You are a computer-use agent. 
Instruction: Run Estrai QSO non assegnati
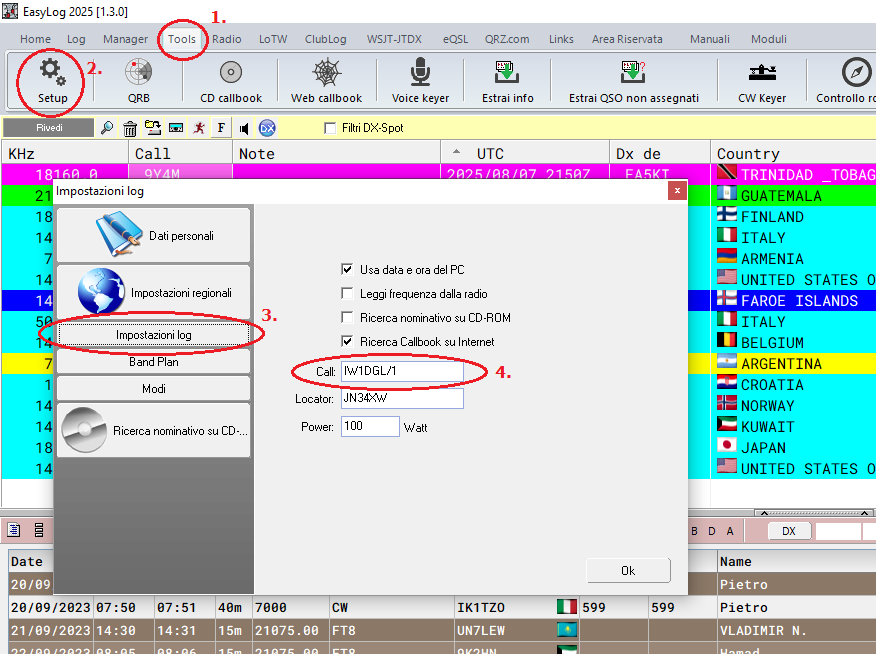[634, 82]
